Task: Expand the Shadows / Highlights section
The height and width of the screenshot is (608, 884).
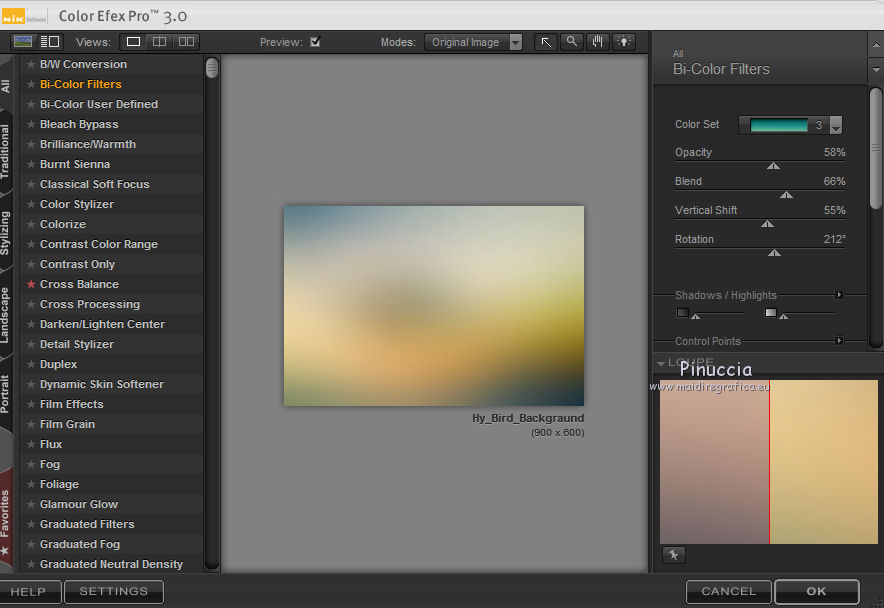Action: point(839,295)
